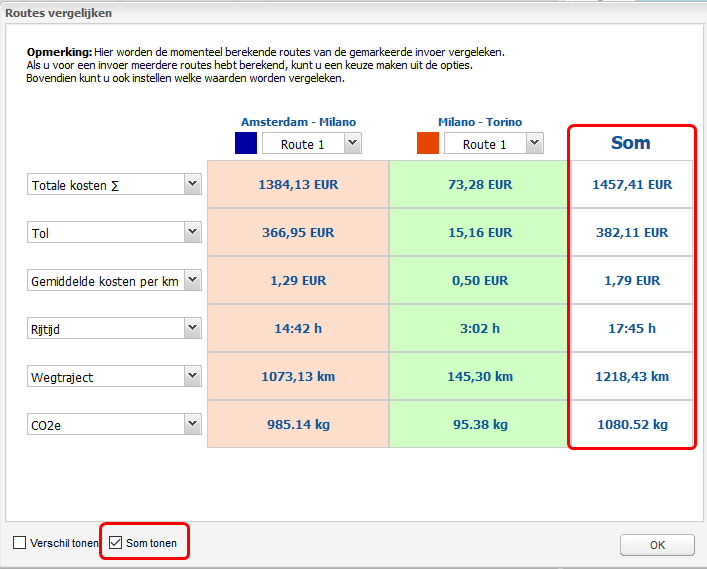Click the 1,29 EUR average cost cell
The width and height of the screenshot is (707, 569).
(x=298, y=280)
